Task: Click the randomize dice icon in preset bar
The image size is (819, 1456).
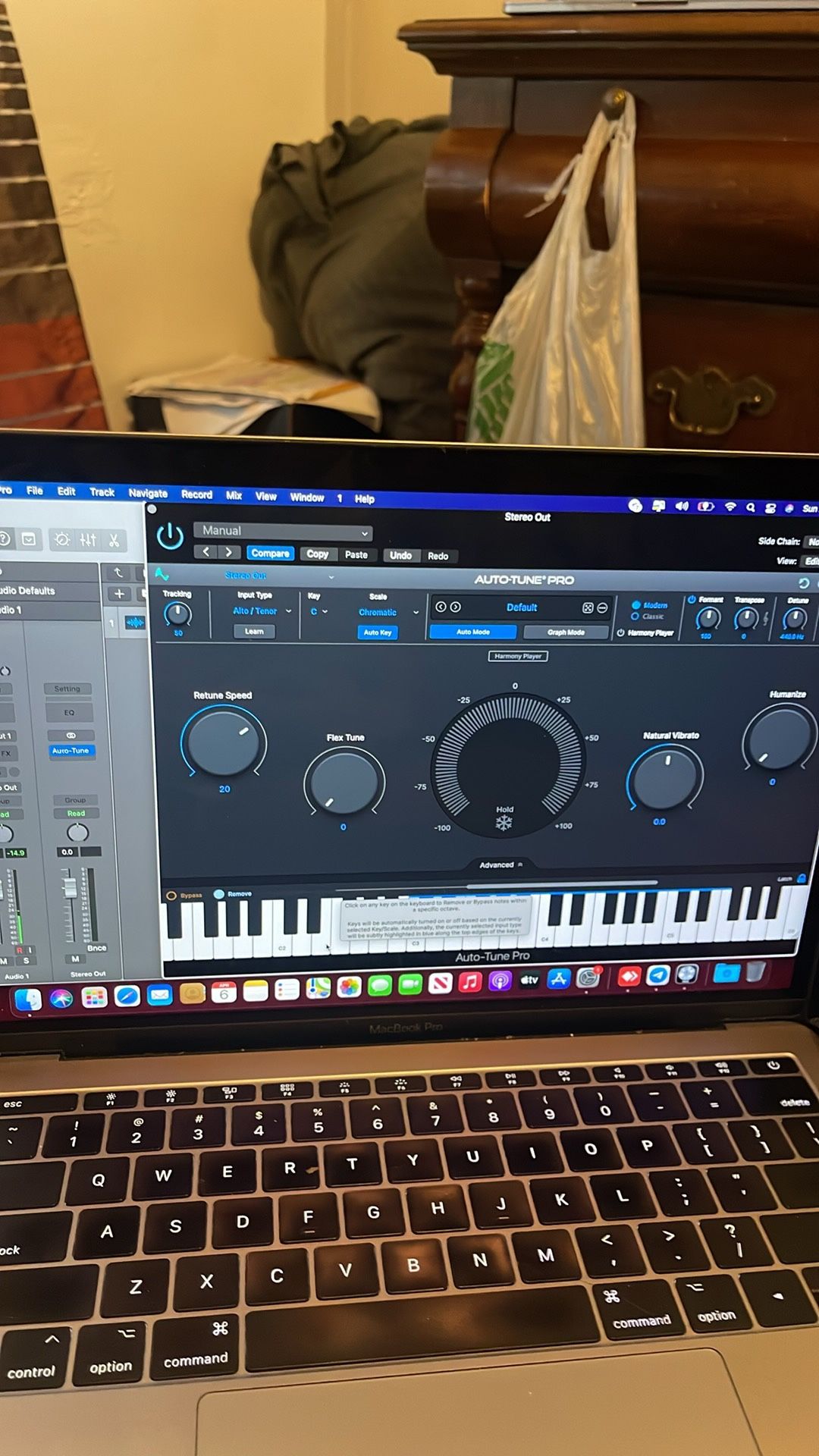Action: pyautogui.click(x=588, y=608)
